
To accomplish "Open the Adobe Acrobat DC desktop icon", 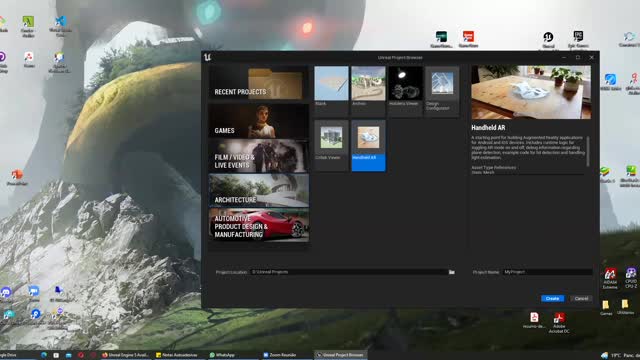I will 559,322.
